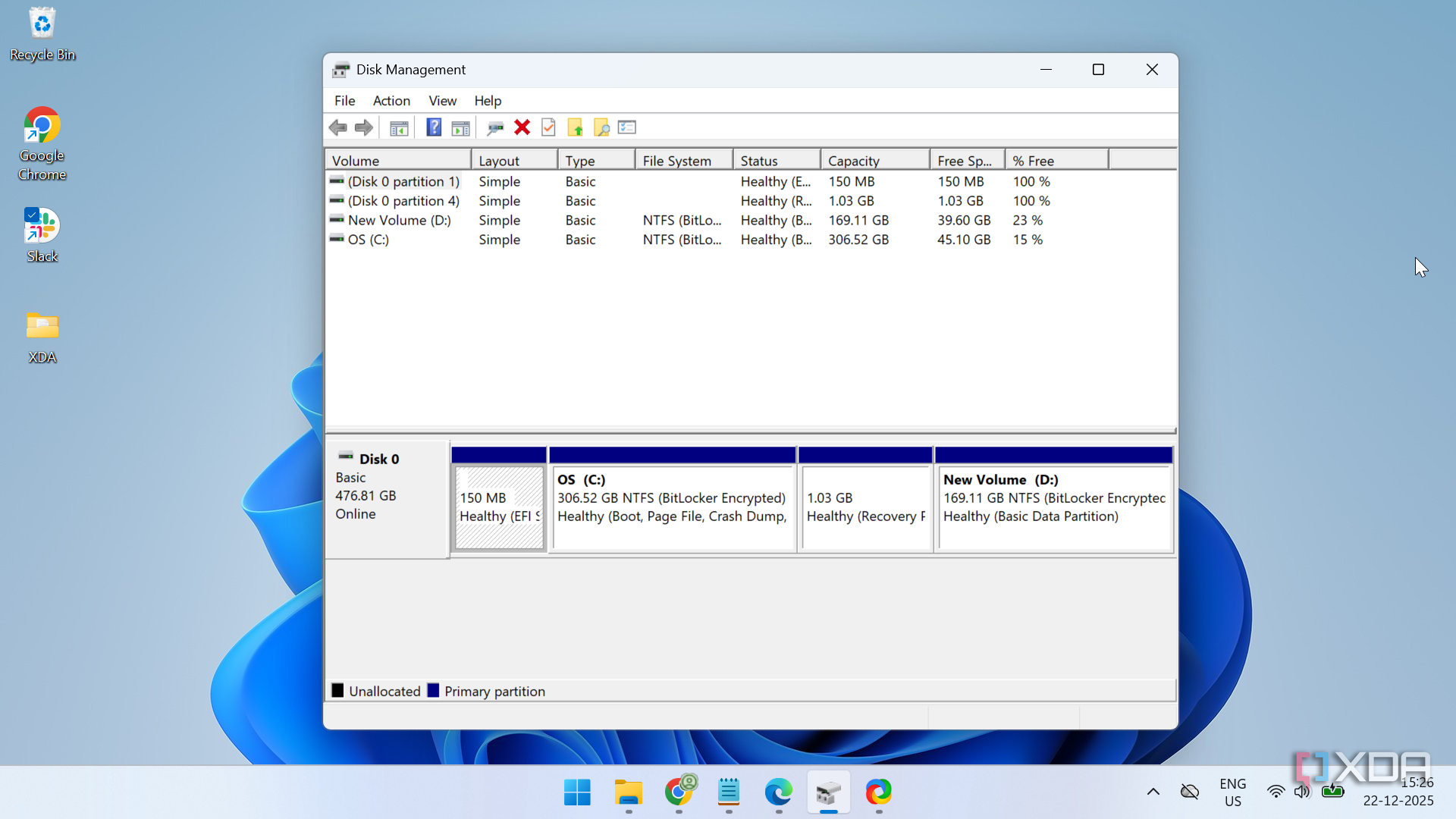
Task: Sort by the Status column header
Action: 777,161
